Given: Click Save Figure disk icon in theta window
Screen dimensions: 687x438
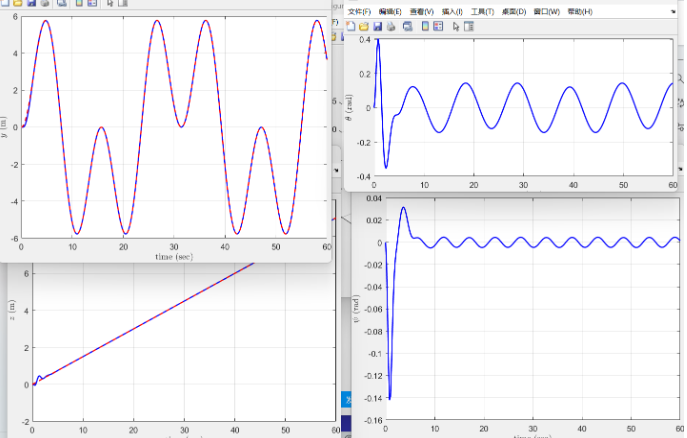Looking at the screenshot, I should (377, 27).
